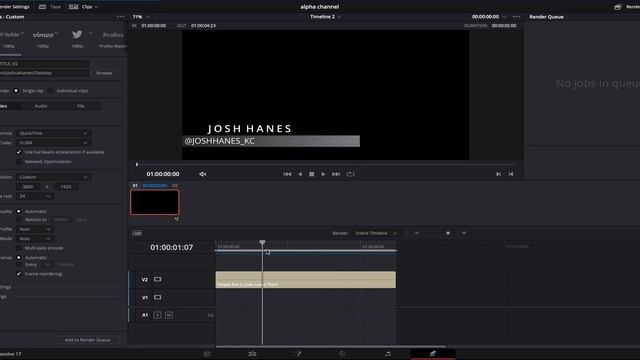Viewport: 640px width, 360px height.
Task: Click the horizontal timeline scrollbar
Action: point(331,347)
